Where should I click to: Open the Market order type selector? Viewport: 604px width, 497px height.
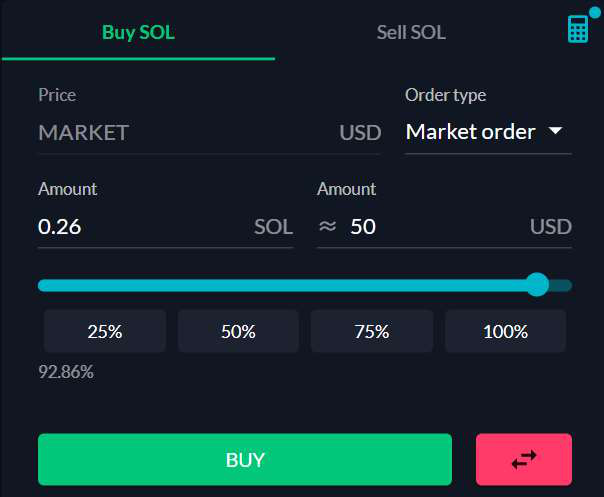click(488, 132)
